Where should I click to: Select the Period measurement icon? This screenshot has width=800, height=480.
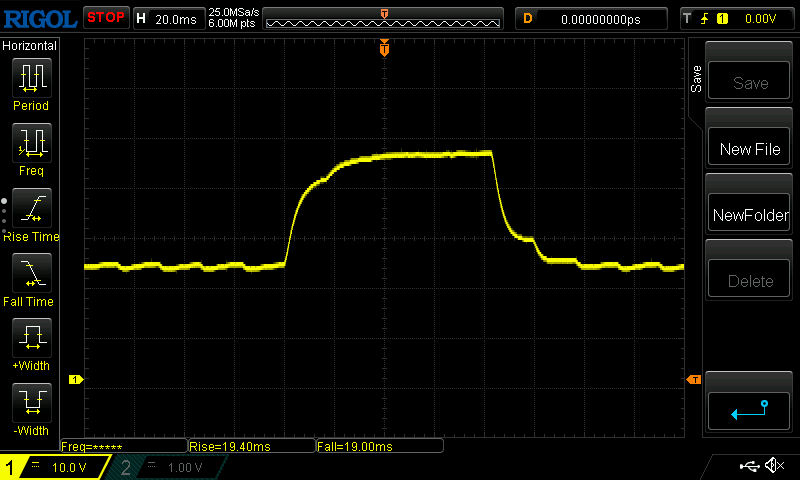[31, 77]
